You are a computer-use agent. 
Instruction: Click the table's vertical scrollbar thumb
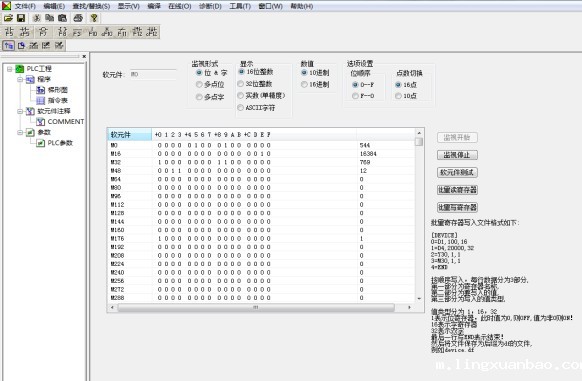click(x=419, y=141)
